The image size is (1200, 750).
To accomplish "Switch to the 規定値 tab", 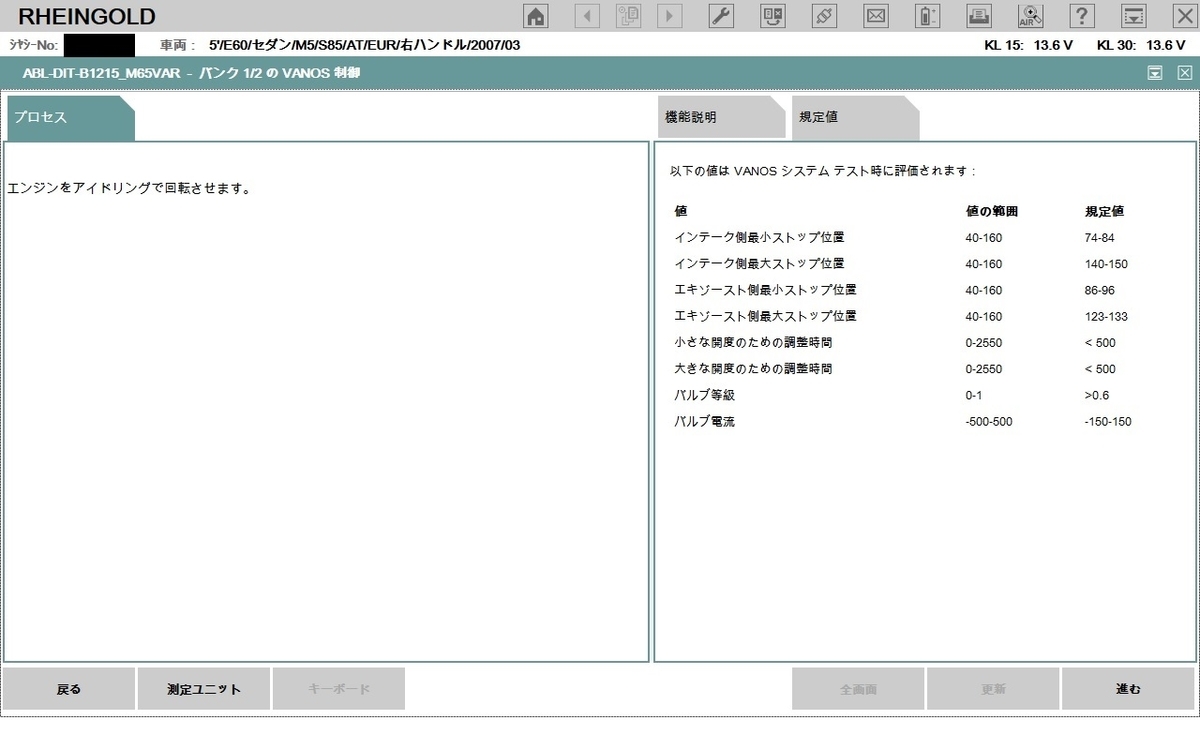I will point(855,117).
